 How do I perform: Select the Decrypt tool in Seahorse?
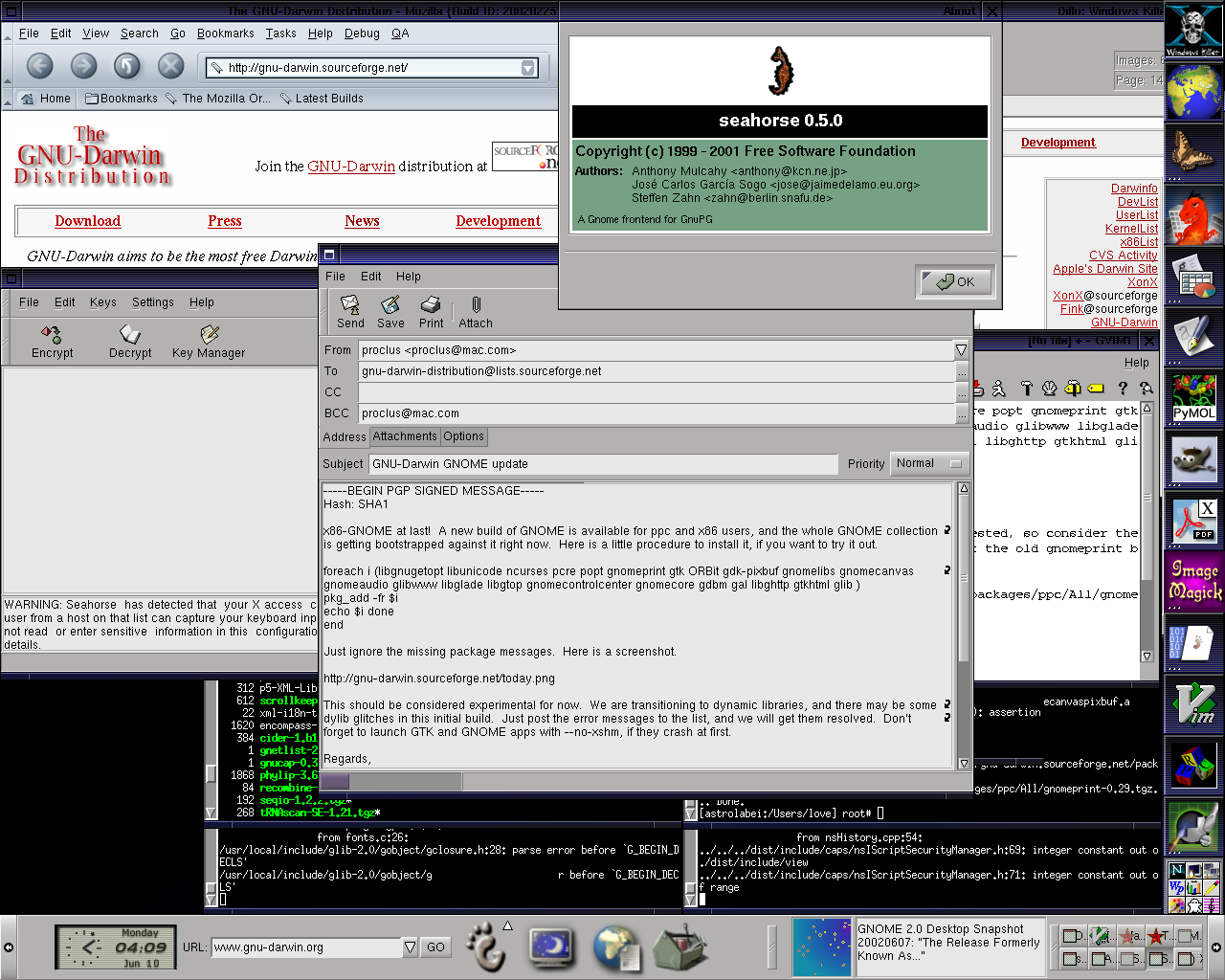tap(130, 342)
